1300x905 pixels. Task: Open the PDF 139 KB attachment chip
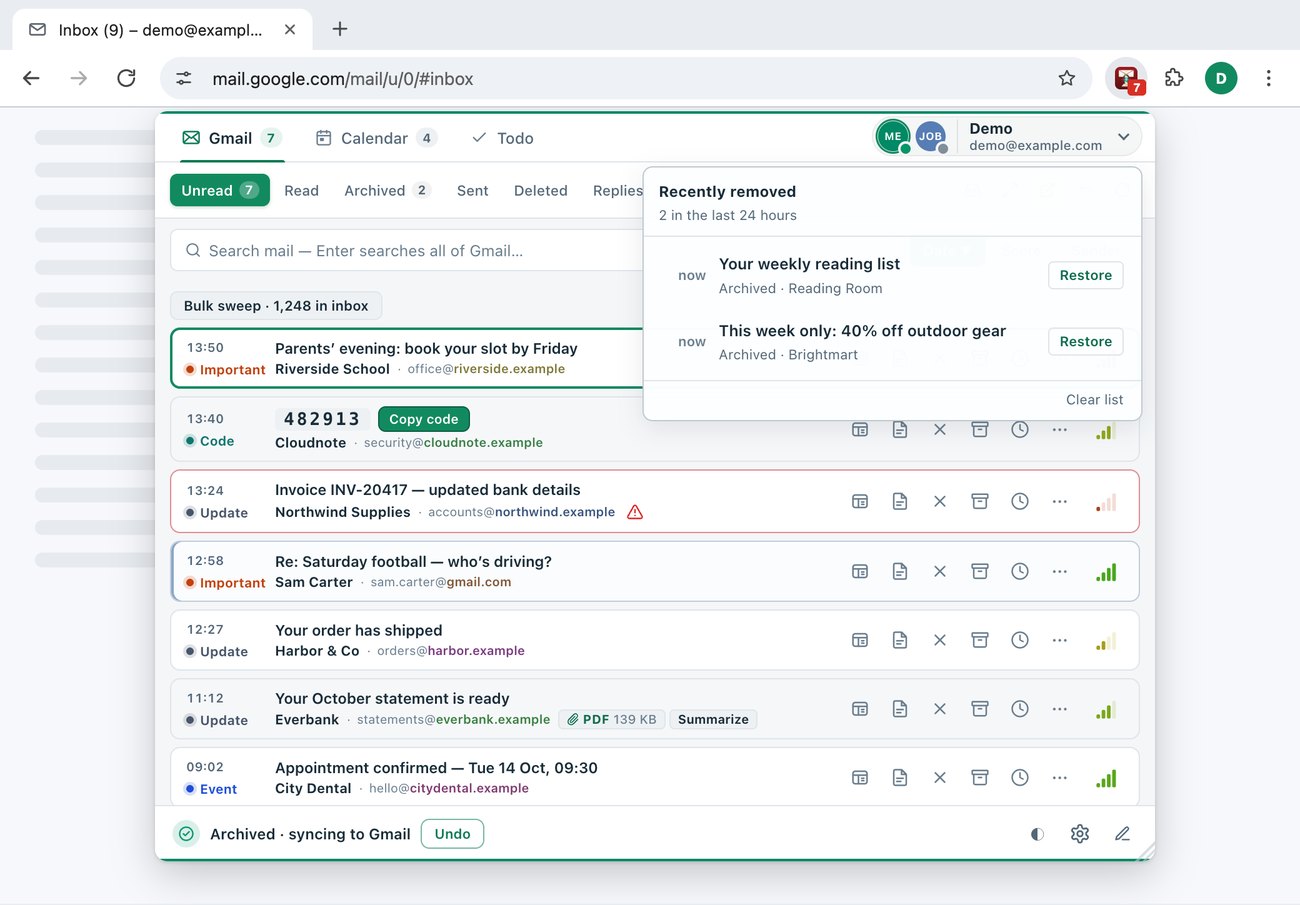point(612,719)
